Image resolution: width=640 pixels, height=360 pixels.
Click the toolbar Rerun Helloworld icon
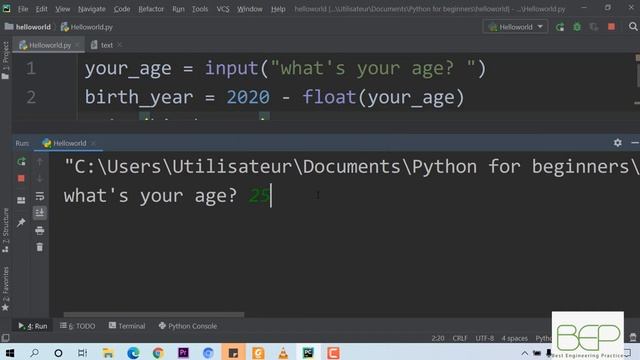560,27
